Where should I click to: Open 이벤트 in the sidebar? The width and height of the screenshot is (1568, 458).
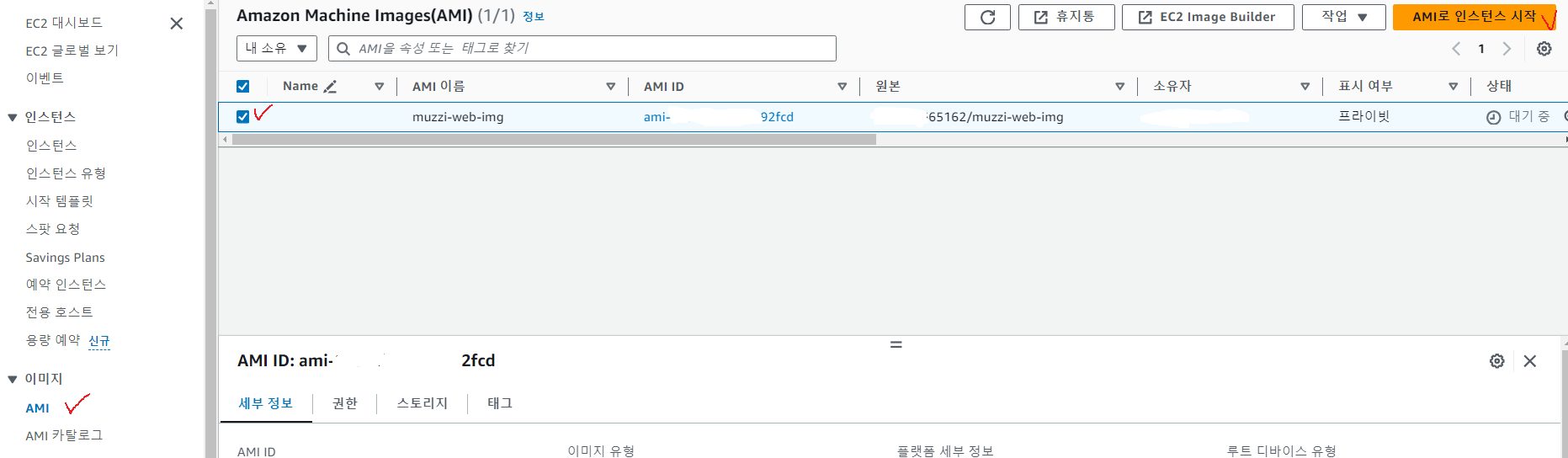[45, 77]
